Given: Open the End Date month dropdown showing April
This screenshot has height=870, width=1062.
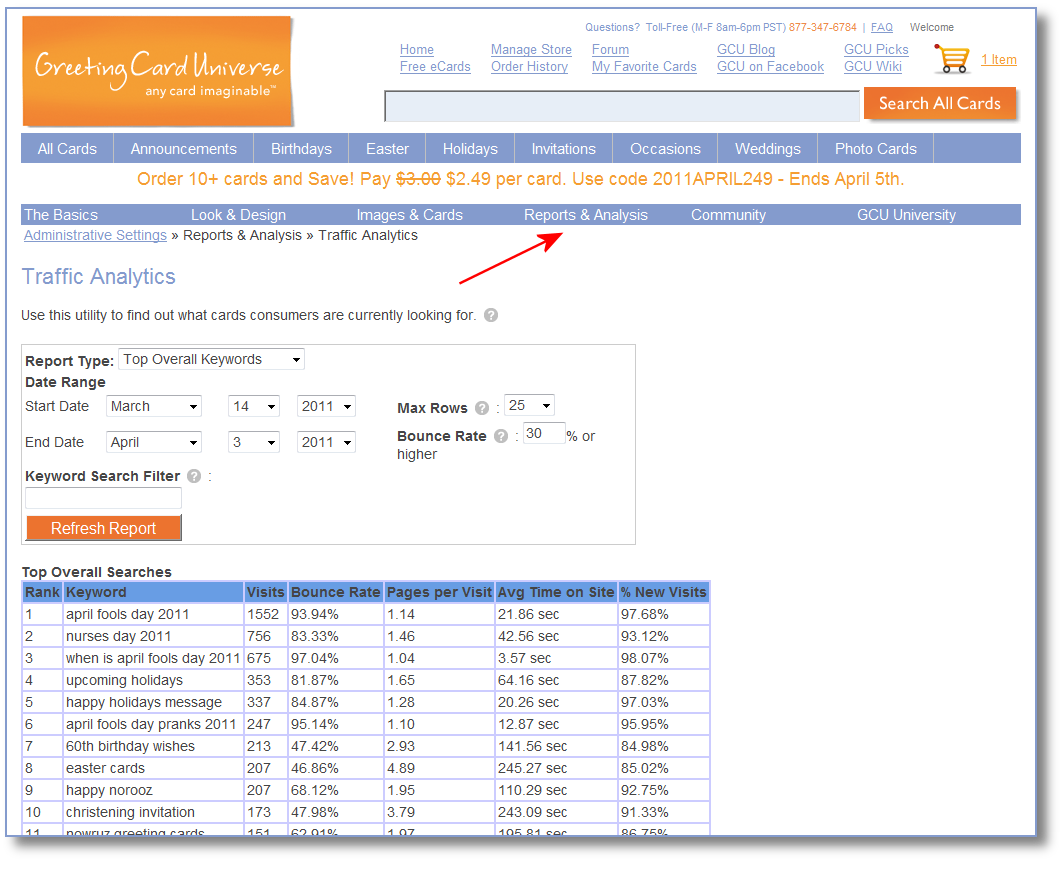Looking at the screenshot, I should click(154, 442).
